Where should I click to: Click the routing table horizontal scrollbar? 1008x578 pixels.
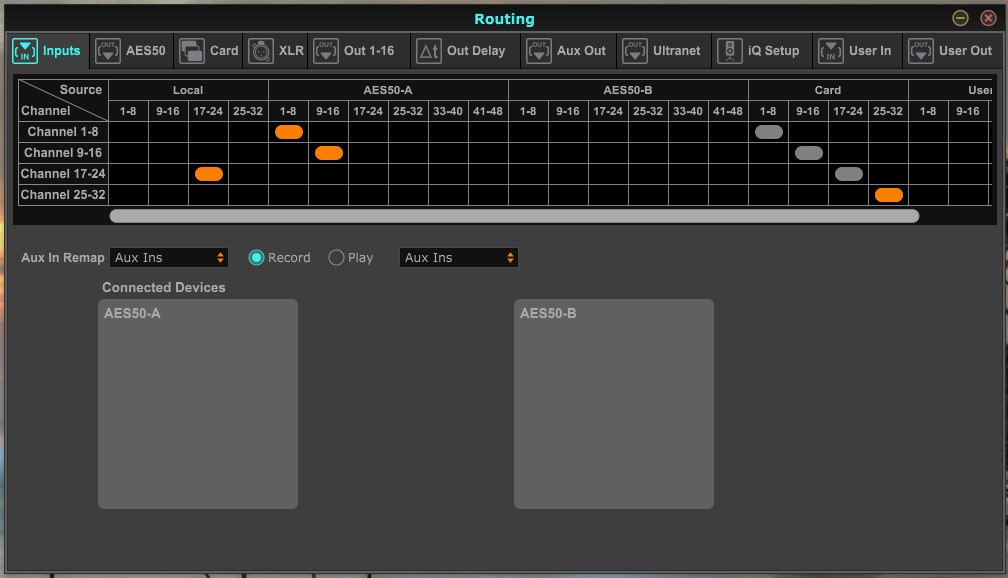514,216
